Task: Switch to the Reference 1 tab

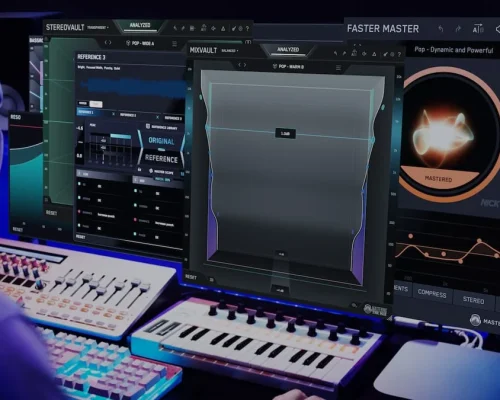Action: (94, 113)
